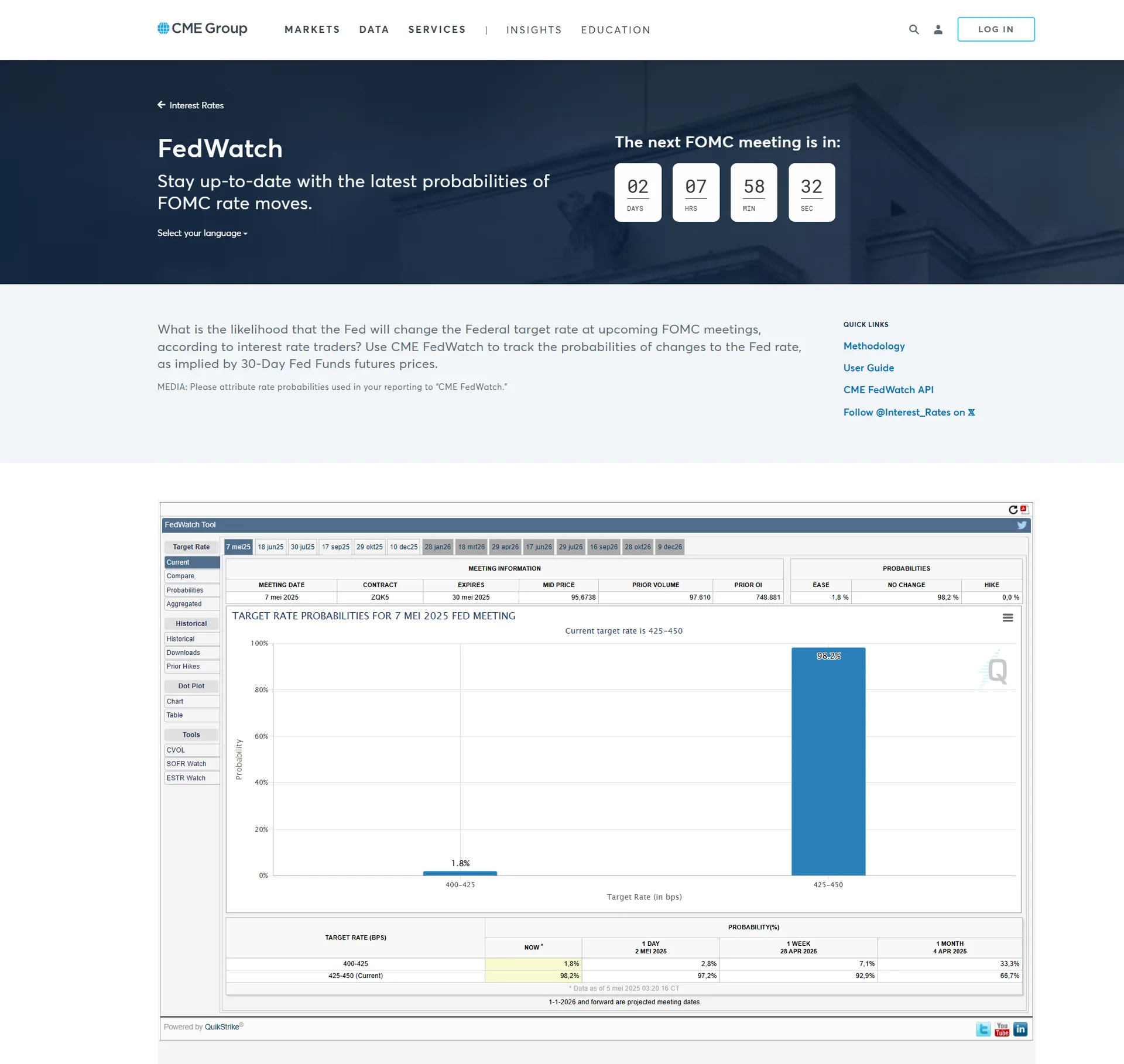Click the 425-450 (Current) table row label
The width and height of the screenshot is (1124, 1064).
pos(355,976)
